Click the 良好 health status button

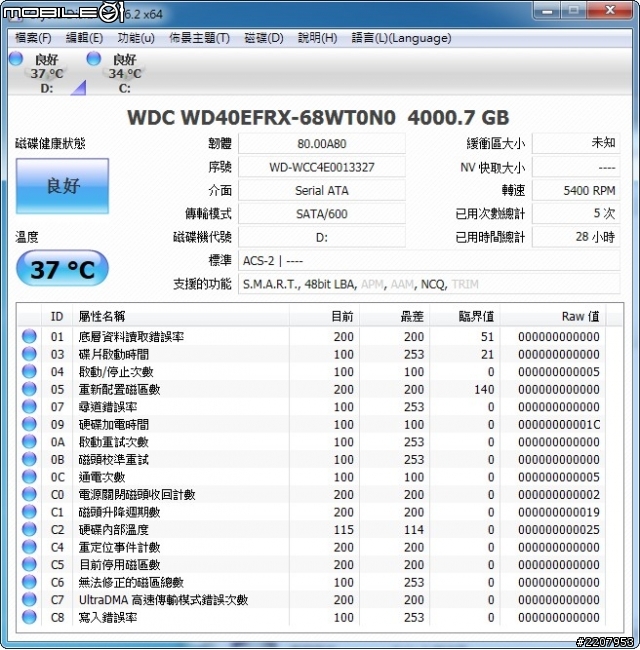[63, 186]
